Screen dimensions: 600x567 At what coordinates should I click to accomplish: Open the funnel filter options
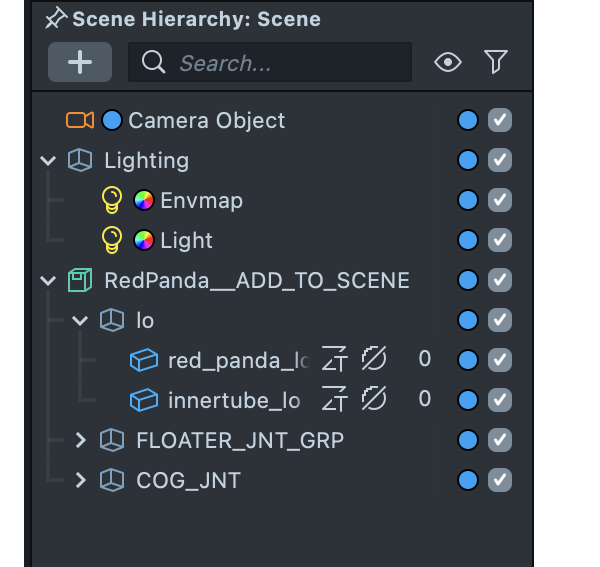pyautogui.click(x=496, y=62)
